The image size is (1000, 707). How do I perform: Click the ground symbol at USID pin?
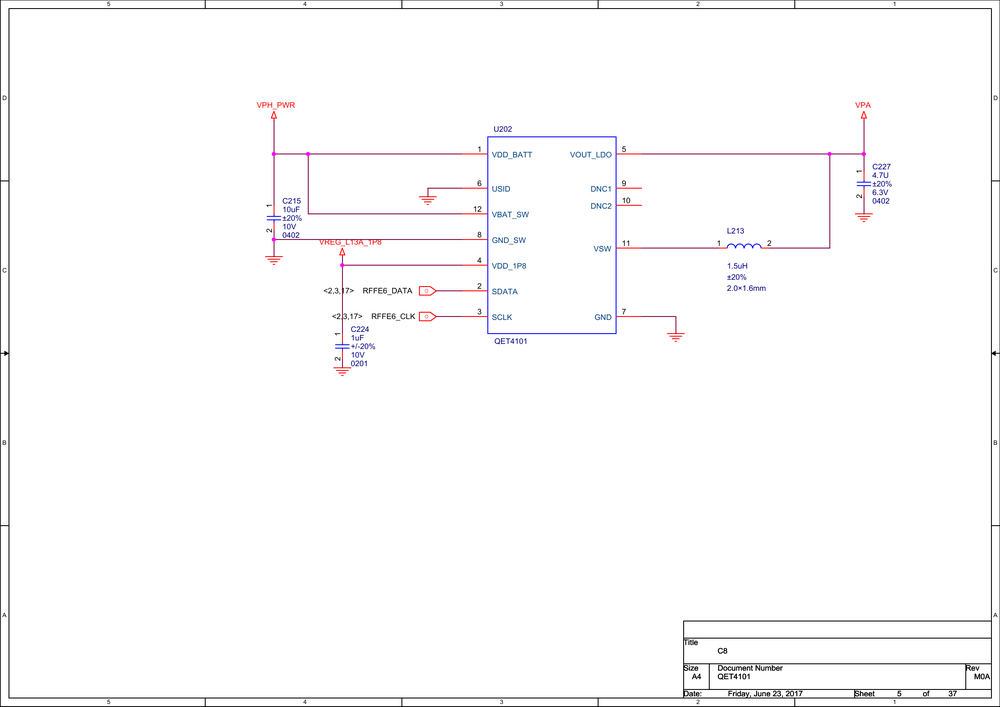pyautogui.click(x=427, y=200)
